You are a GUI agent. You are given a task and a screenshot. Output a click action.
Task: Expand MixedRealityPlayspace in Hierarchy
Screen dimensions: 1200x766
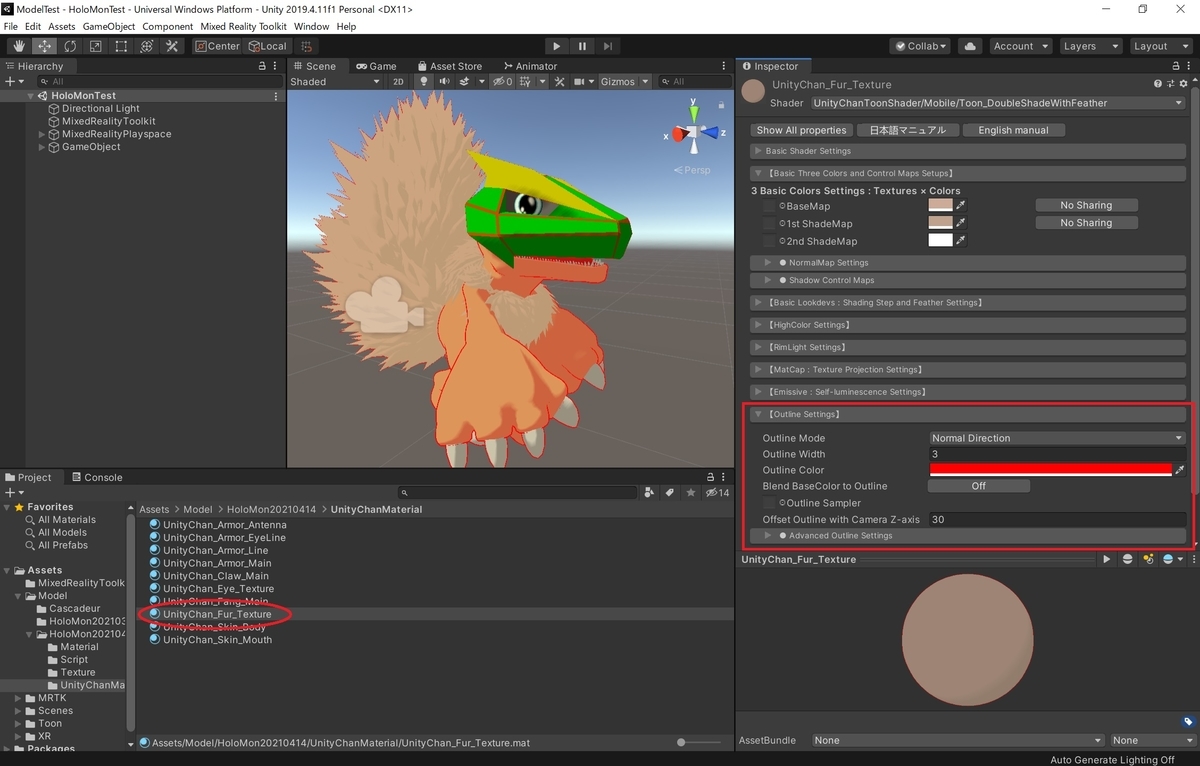tap(42, 134)
